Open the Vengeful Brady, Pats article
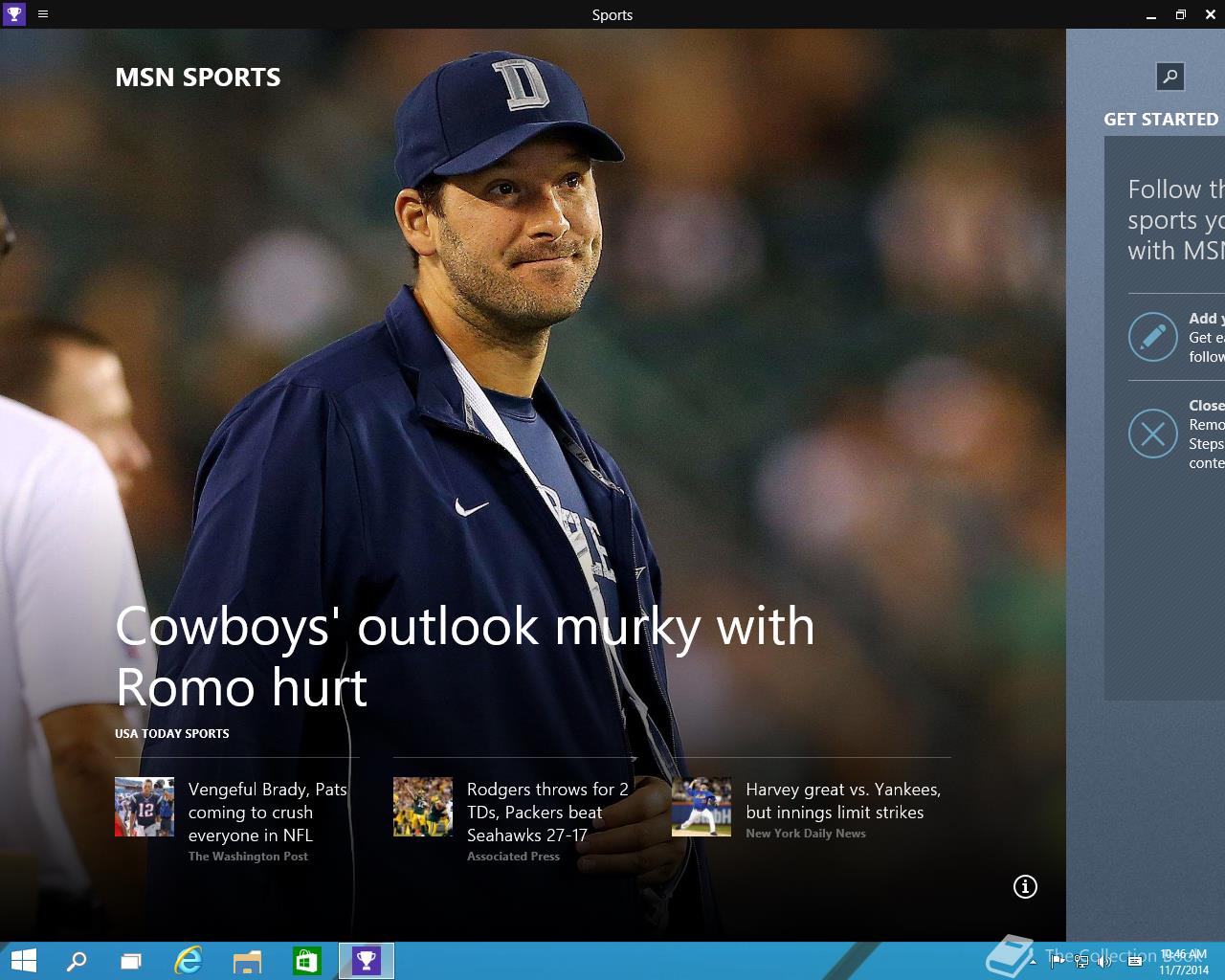Viewport: 1225px width, 980px height. (268, 812)
